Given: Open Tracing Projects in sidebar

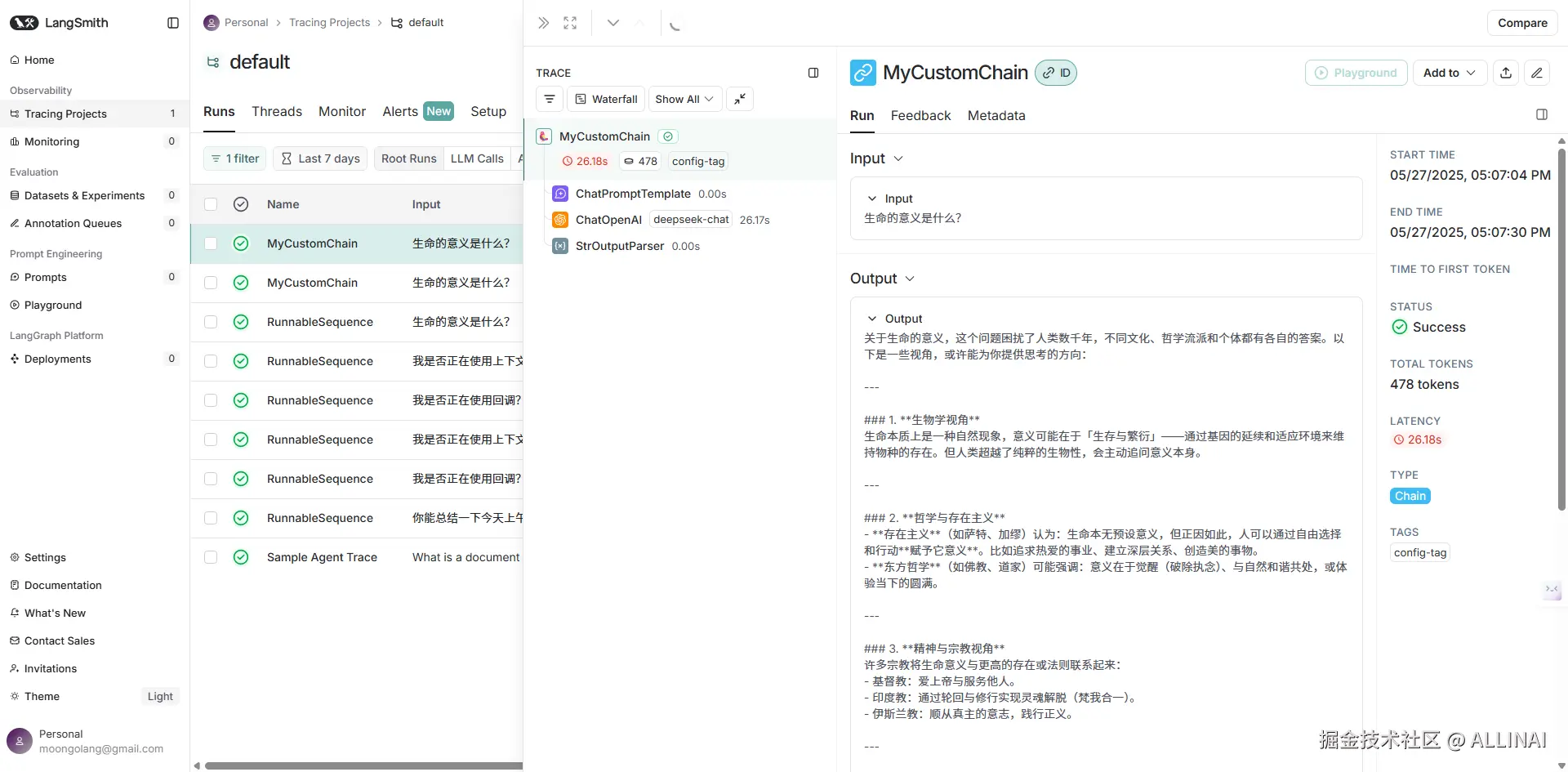Looking at the screenshot, I should pos(95,114).
